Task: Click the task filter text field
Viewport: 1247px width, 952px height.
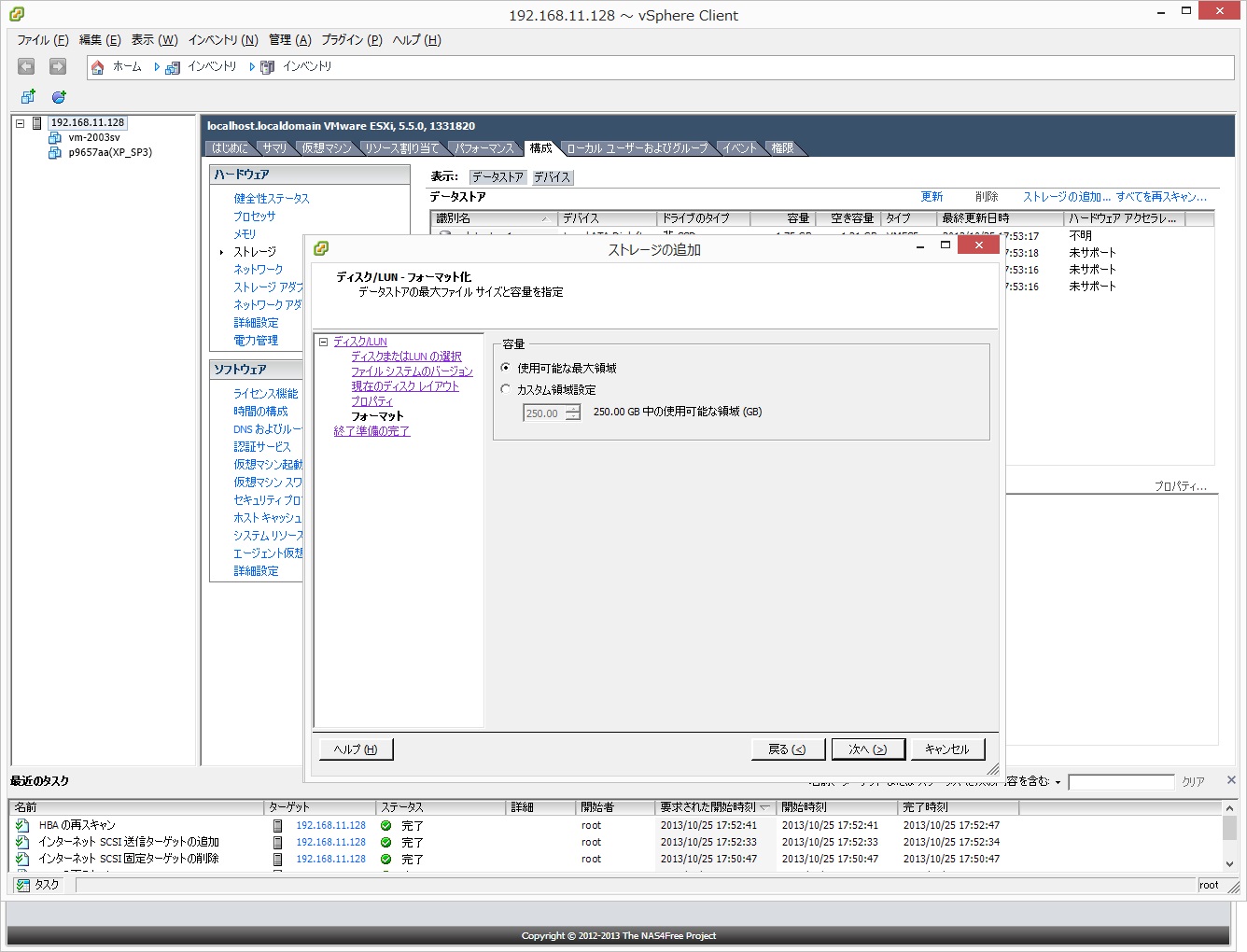Action: (x=1121, y=782)
